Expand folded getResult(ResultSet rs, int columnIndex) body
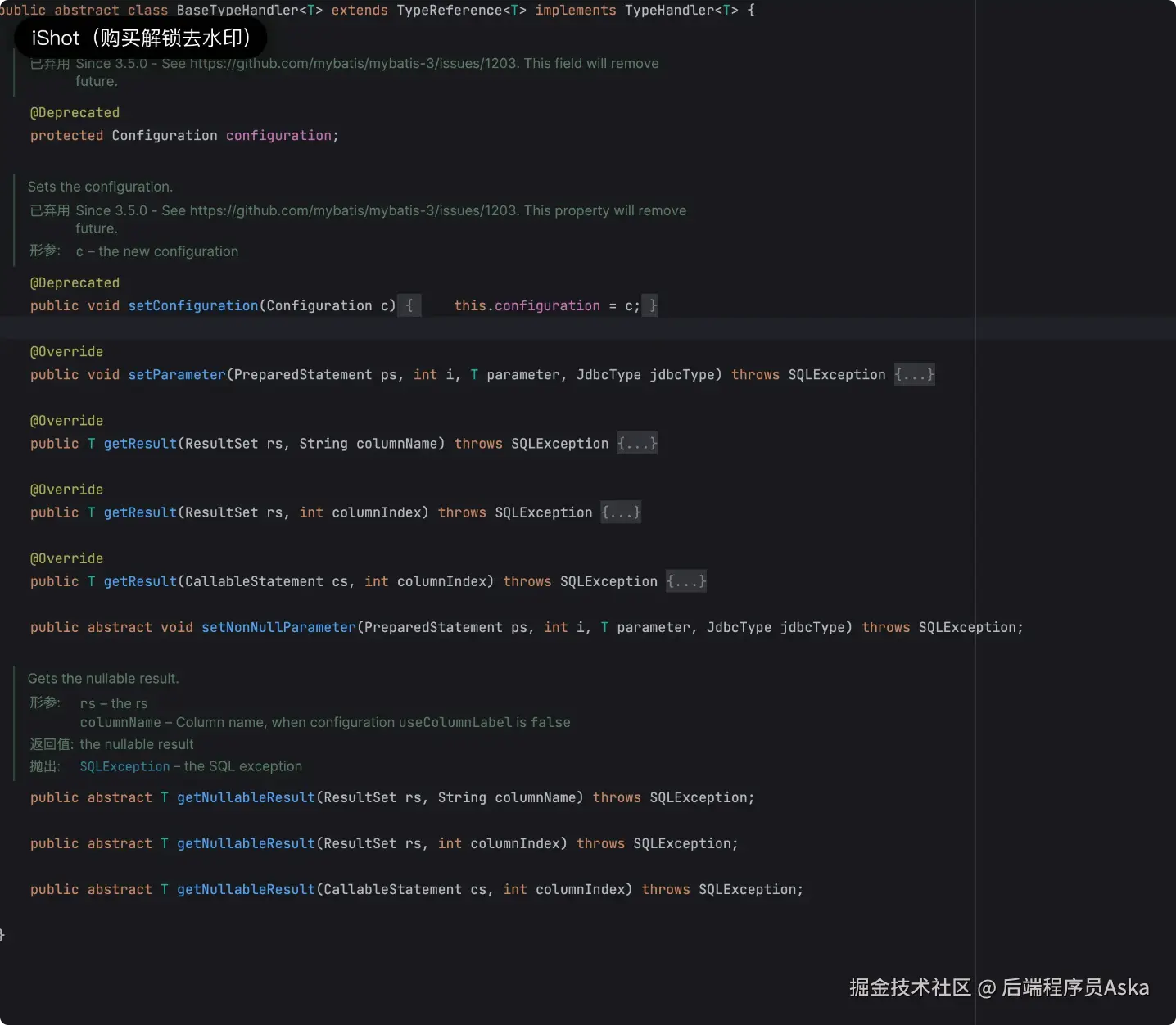 (621, 512)
